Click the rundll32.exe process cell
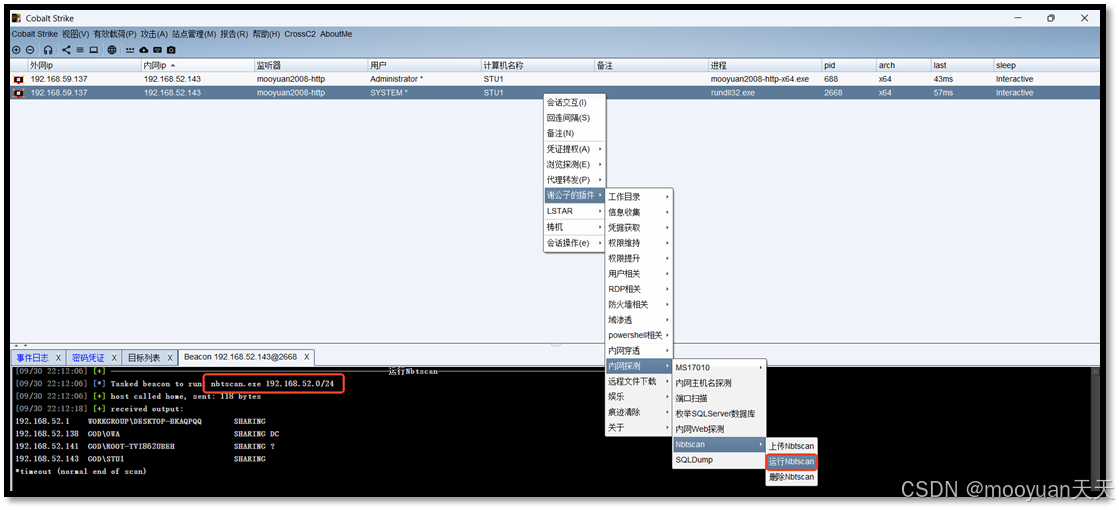 [x=764, y=93]
